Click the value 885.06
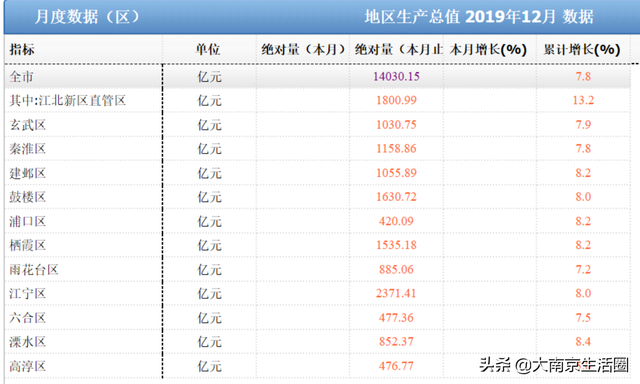 point(396,269)
